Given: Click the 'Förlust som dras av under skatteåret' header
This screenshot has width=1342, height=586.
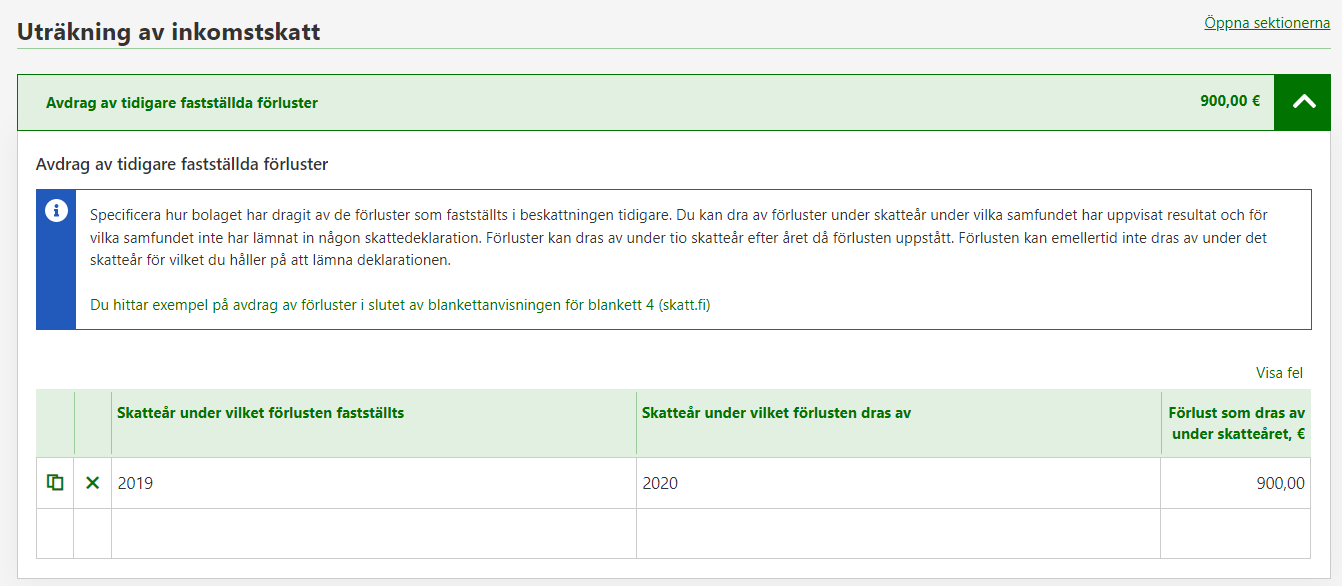Looking at the screenshot, I should (x=1237, y=423).
